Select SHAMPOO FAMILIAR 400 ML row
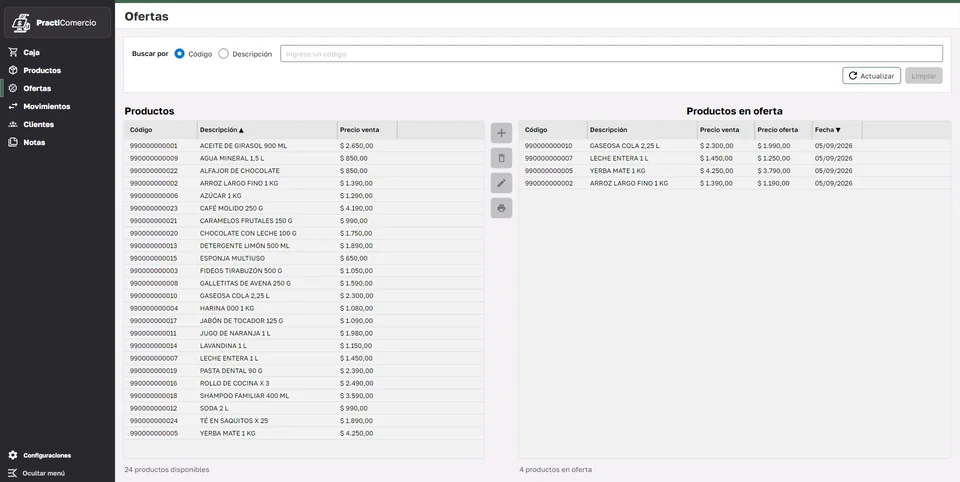Screen dimensions: 960x482 tap(304, 396)
